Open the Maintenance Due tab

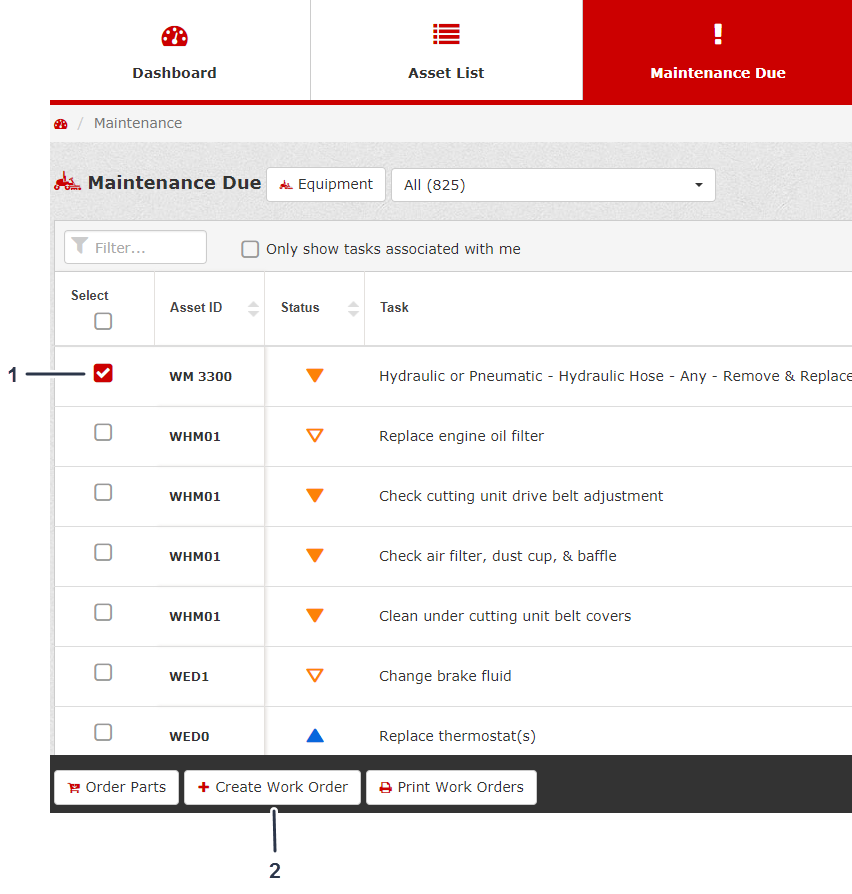[717, 52]
